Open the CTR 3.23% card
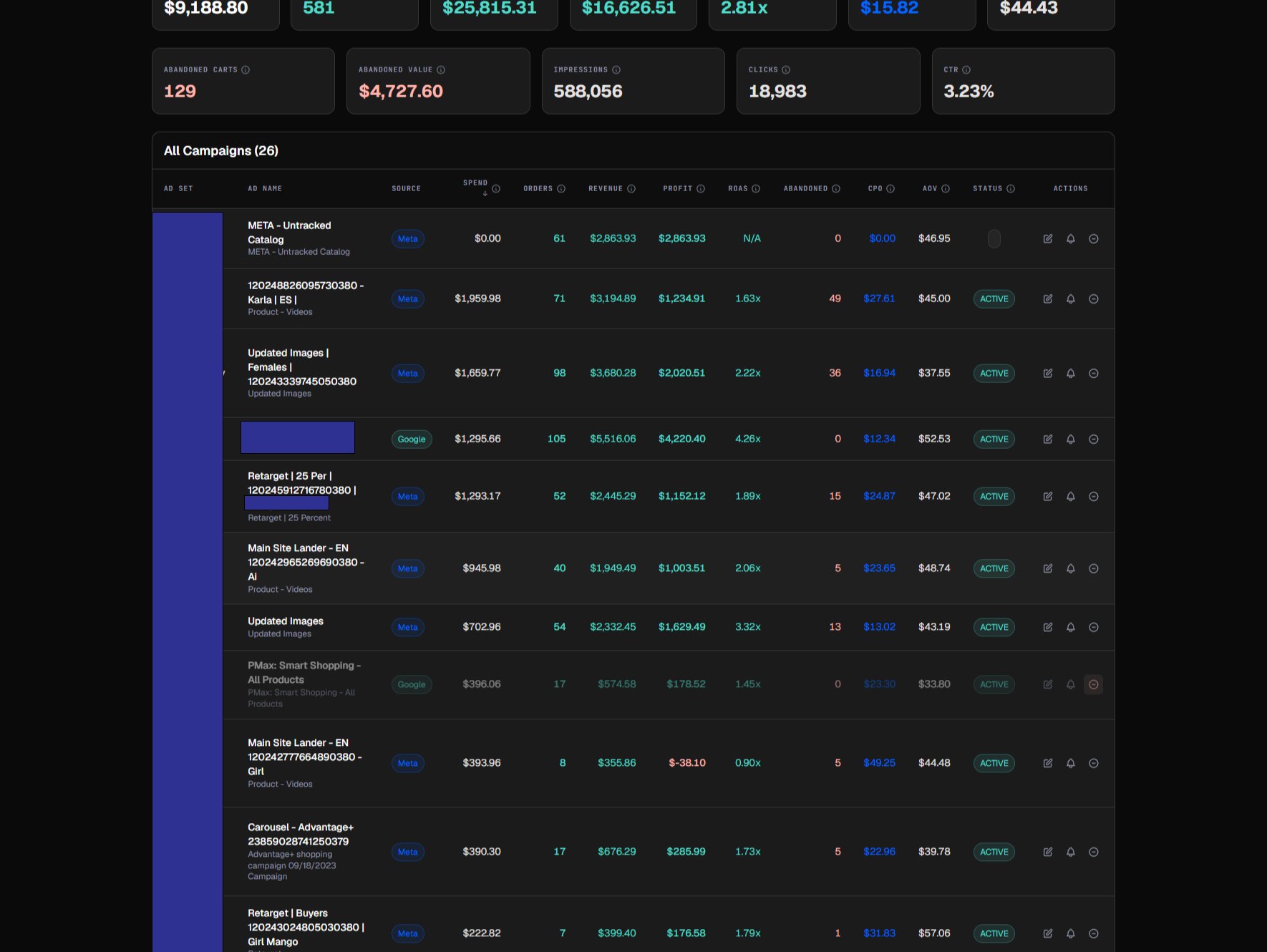Image resolution: width=1267 pixels, height=952 pixels. (x=1024, y=81)
